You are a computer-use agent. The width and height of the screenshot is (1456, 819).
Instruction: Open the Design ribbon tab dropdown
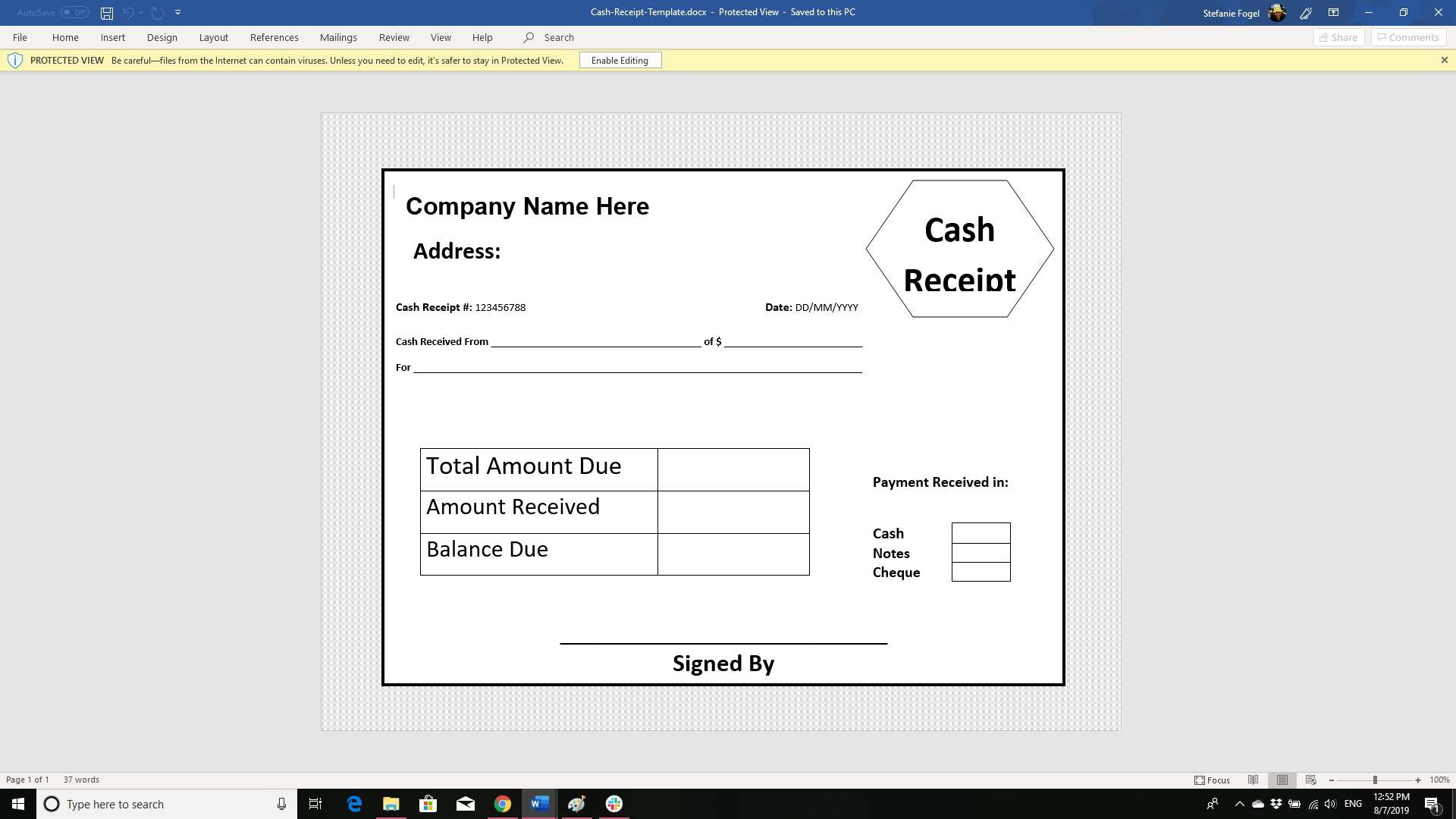click(x=162, y=37)
